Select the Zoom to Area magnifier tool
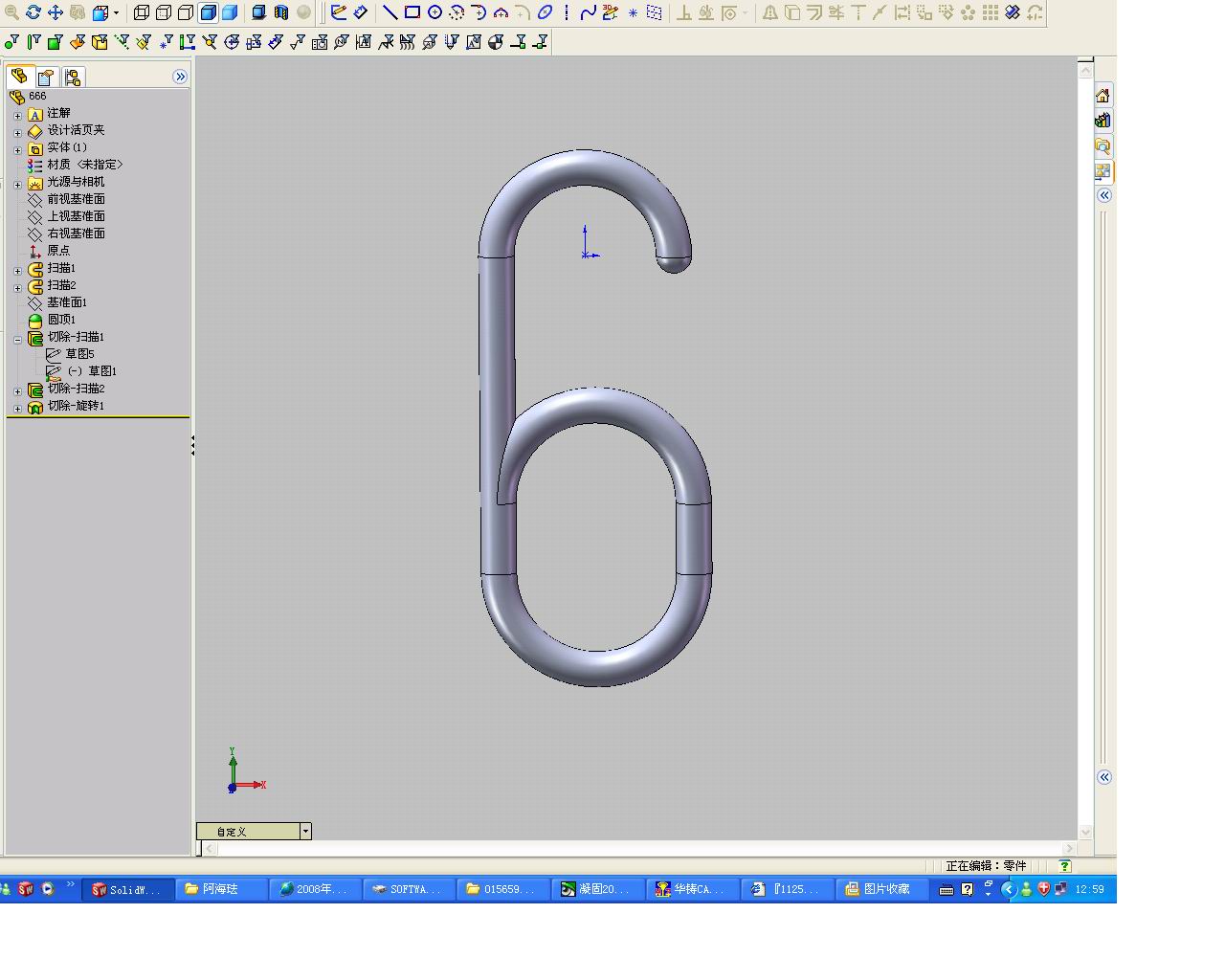The width and height of the screenshot is (1225, 980). (x=12, y=12)
